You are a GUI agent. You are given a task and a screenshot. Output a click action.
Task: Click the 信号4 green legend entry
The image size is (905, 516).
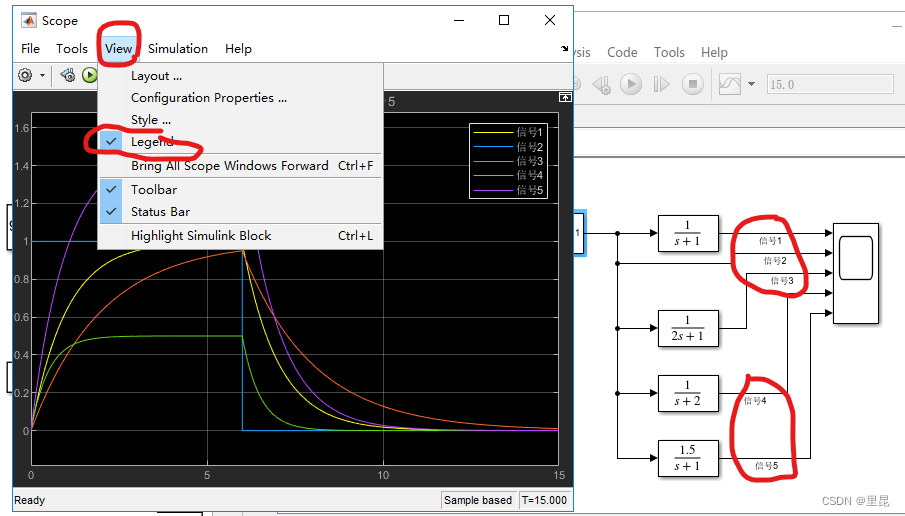pyautogui.click(x=508, y=175)
